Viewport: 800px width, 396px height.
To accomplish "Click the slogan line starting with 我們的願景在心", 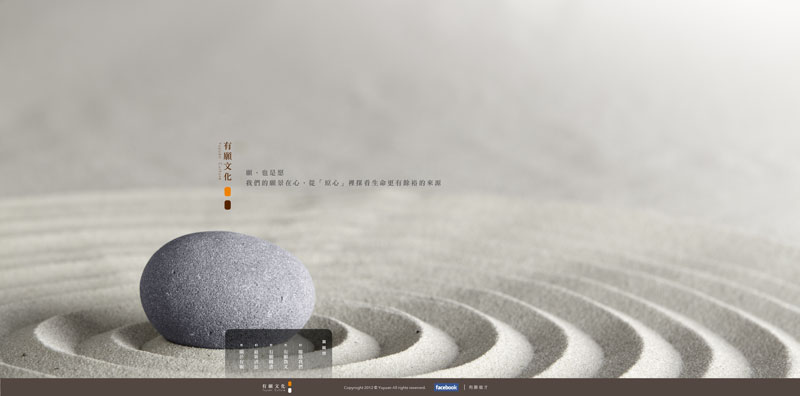I will point(343,183).
